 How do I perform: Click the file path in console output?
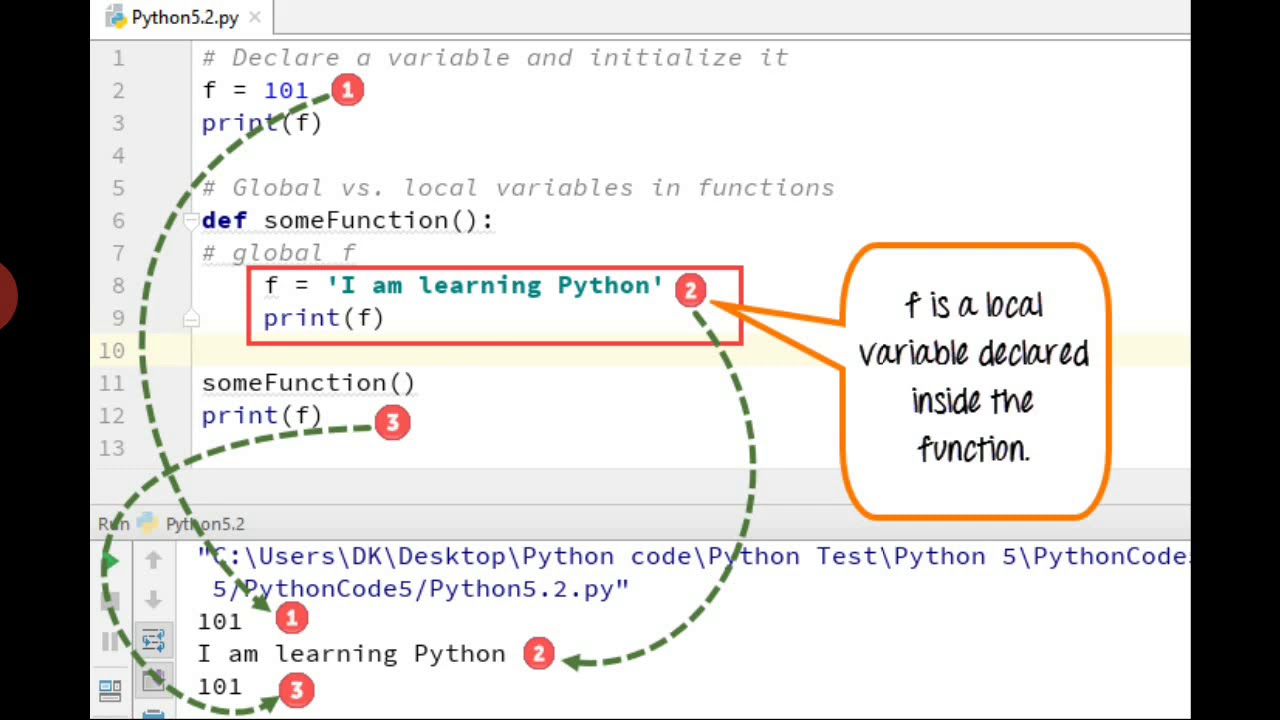pos(690,557)
